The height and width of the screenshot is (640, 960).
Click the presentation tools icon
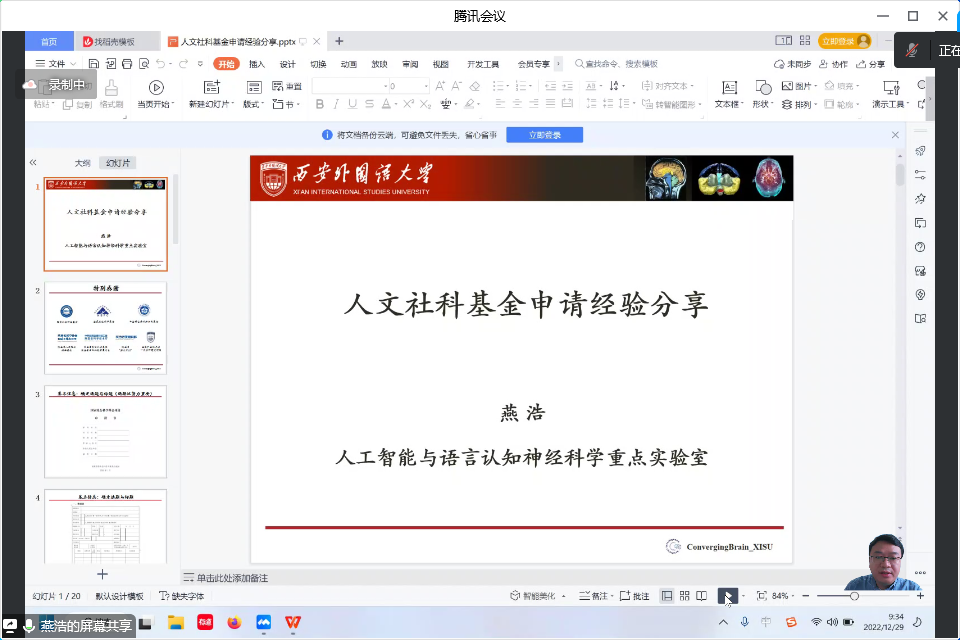(889, 88)
